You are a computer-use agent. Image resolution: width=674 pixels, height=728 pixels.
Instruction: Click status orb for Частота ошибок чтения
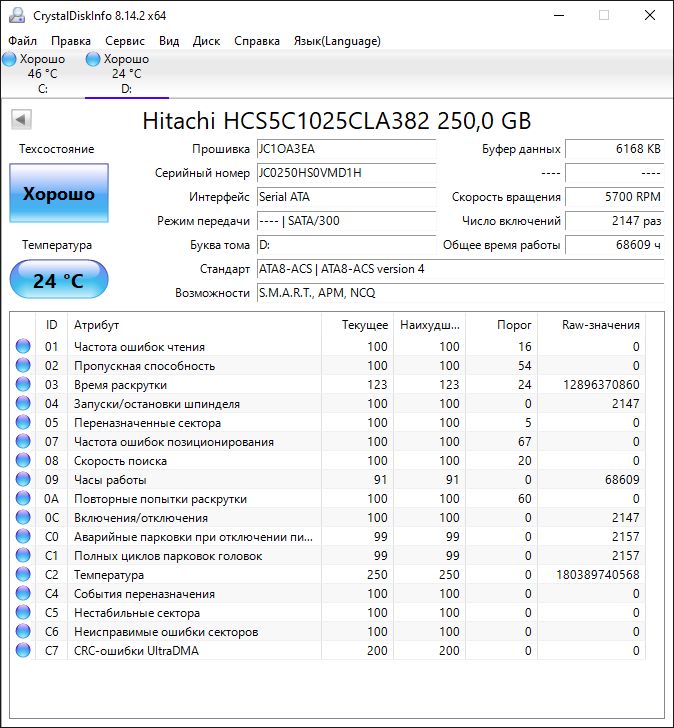23,347
